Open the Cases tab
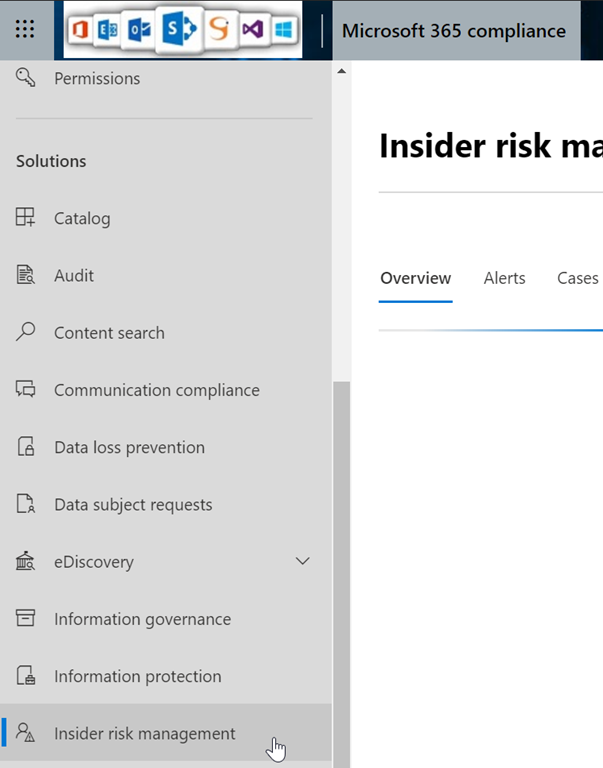The image size is (603, 768). (x=577, y=278)
